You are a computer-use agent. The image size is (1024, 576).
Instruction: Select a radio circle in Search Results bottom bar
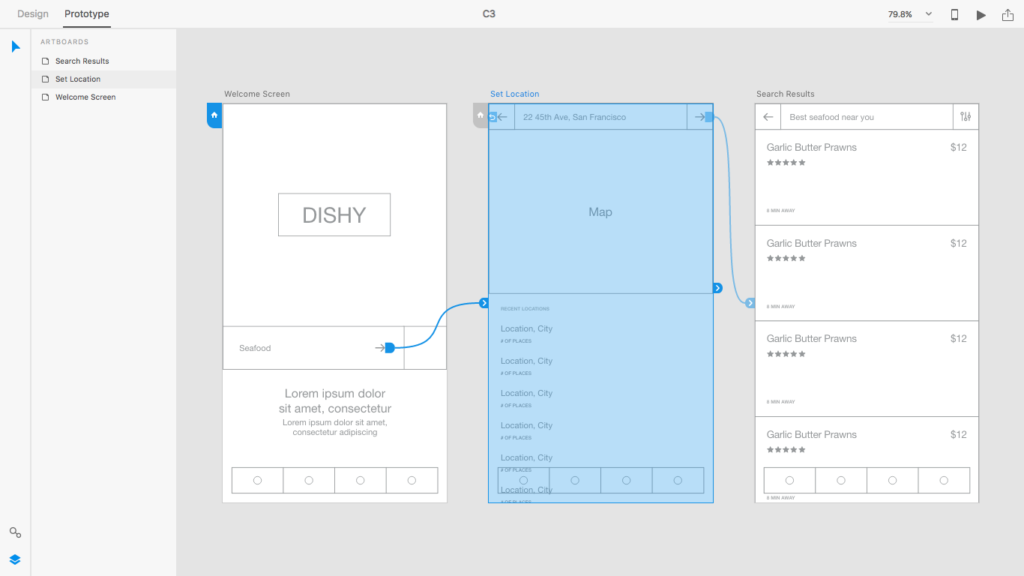click(790, 480)
